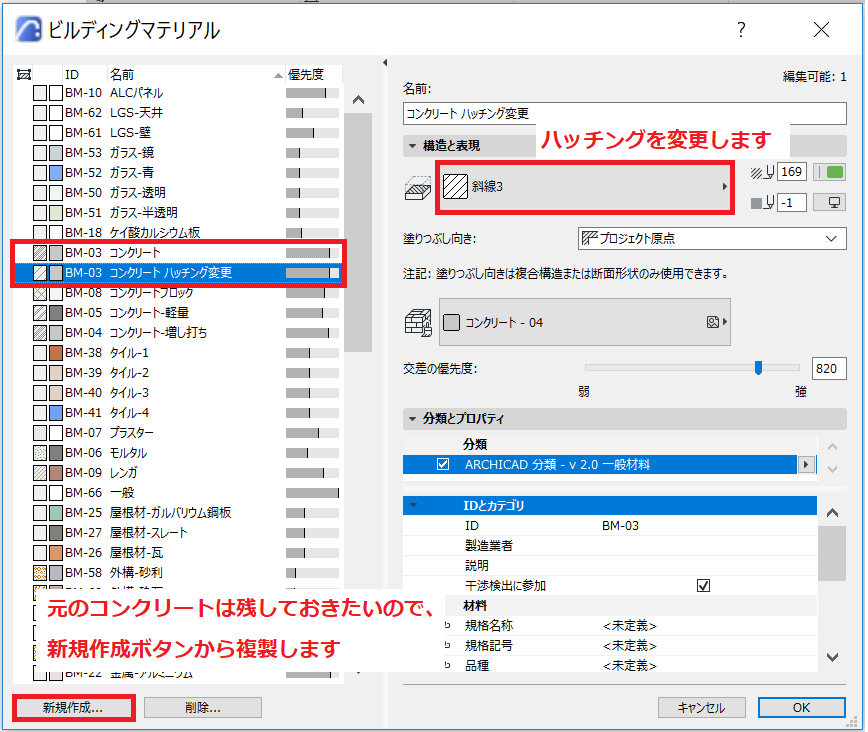Click the 削除... button

tap(203, 708)
